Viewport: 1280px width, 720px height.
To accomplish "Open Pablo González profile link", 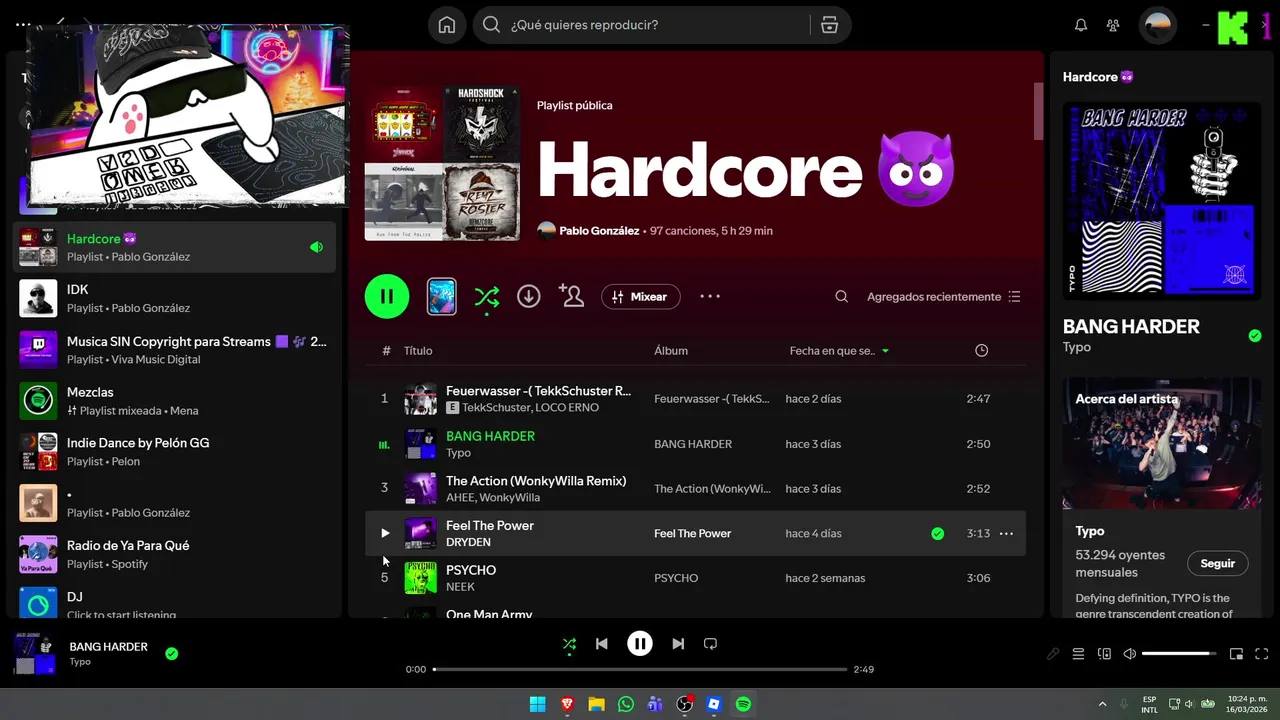I will click(599, 231).
